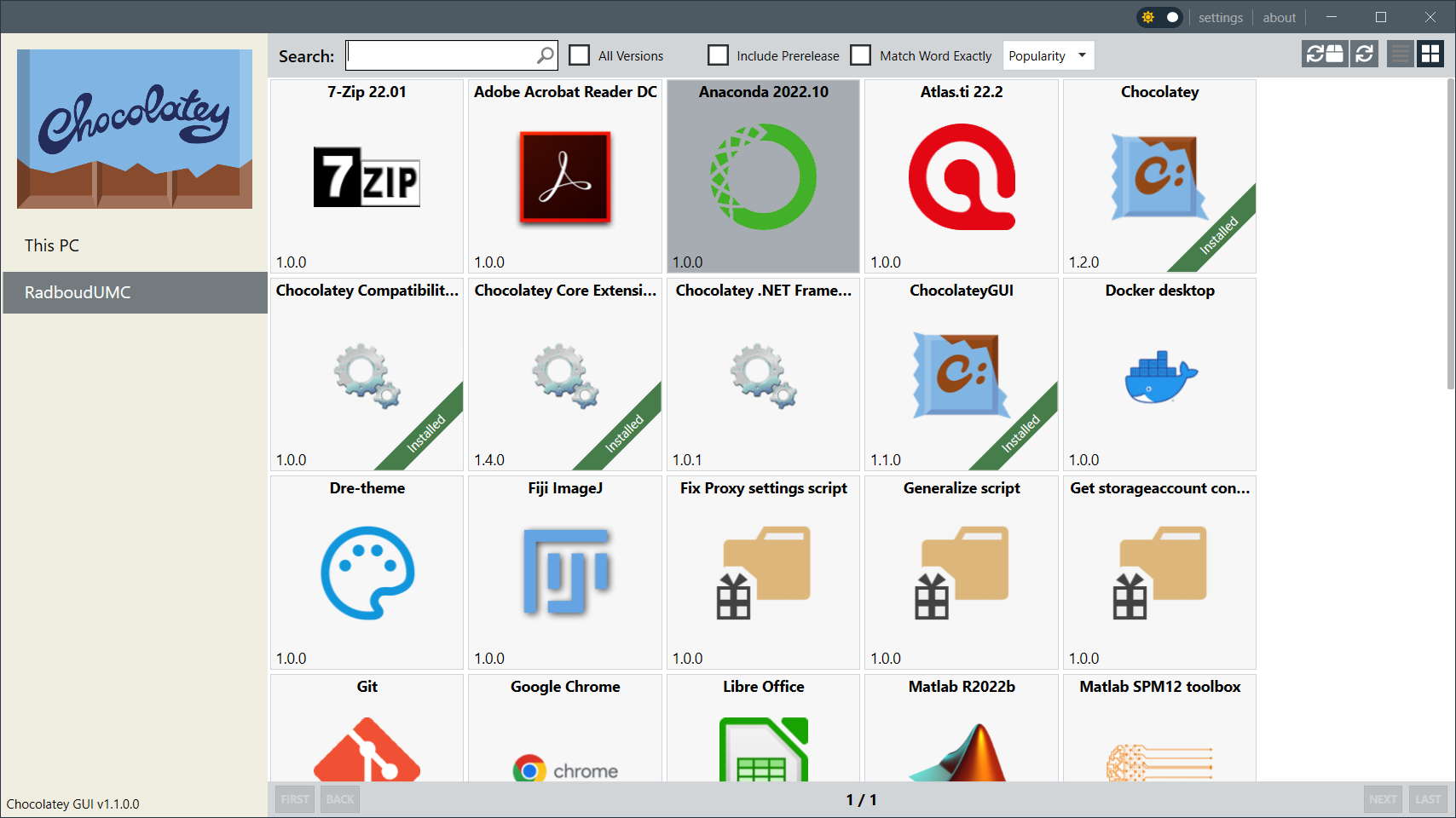Open Get storageaccount package folder icon
Viewport: 1456px width, 818px height.
[1159, 573]
